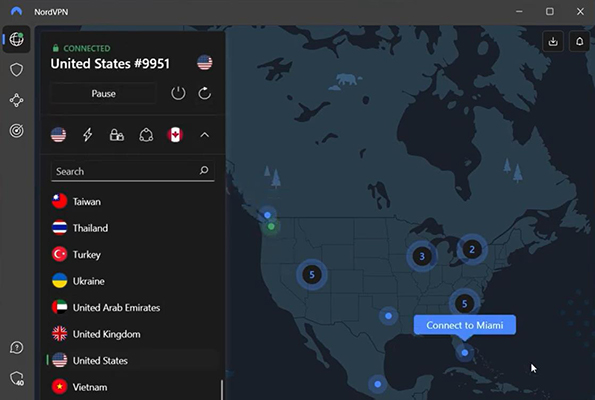Select Turkey in country list
Screen dimensions: 595x400
point(132,255)
